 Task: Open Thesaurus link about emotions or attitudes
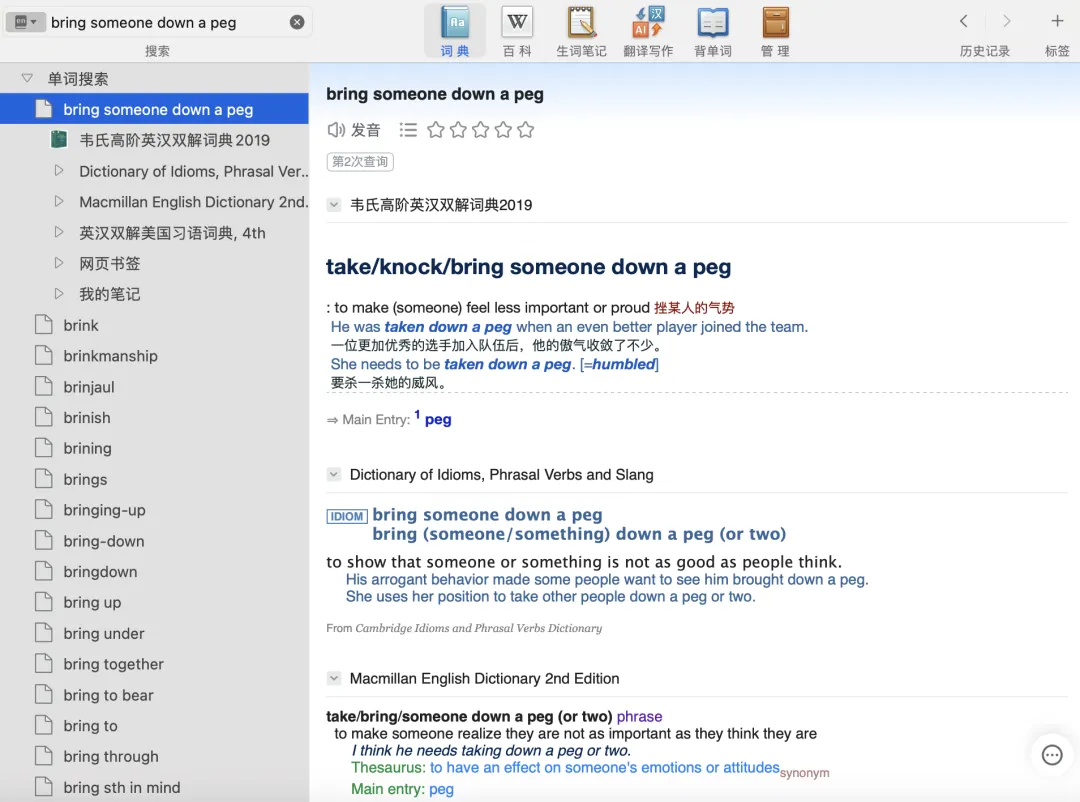pos(605,768)
